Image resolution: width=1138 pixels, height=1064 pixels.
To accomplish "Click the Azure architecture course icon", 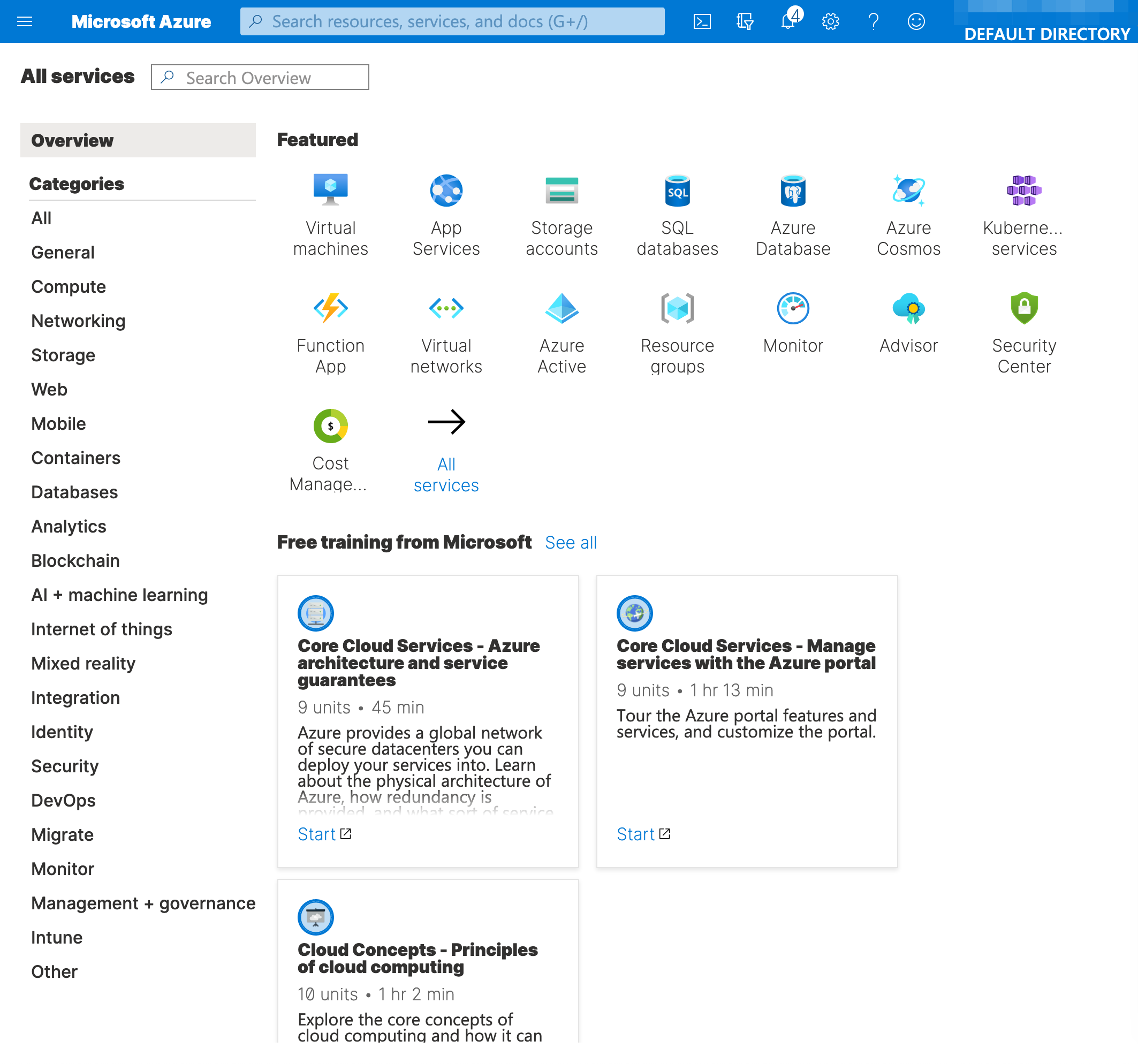I will (x=316, y=613).
